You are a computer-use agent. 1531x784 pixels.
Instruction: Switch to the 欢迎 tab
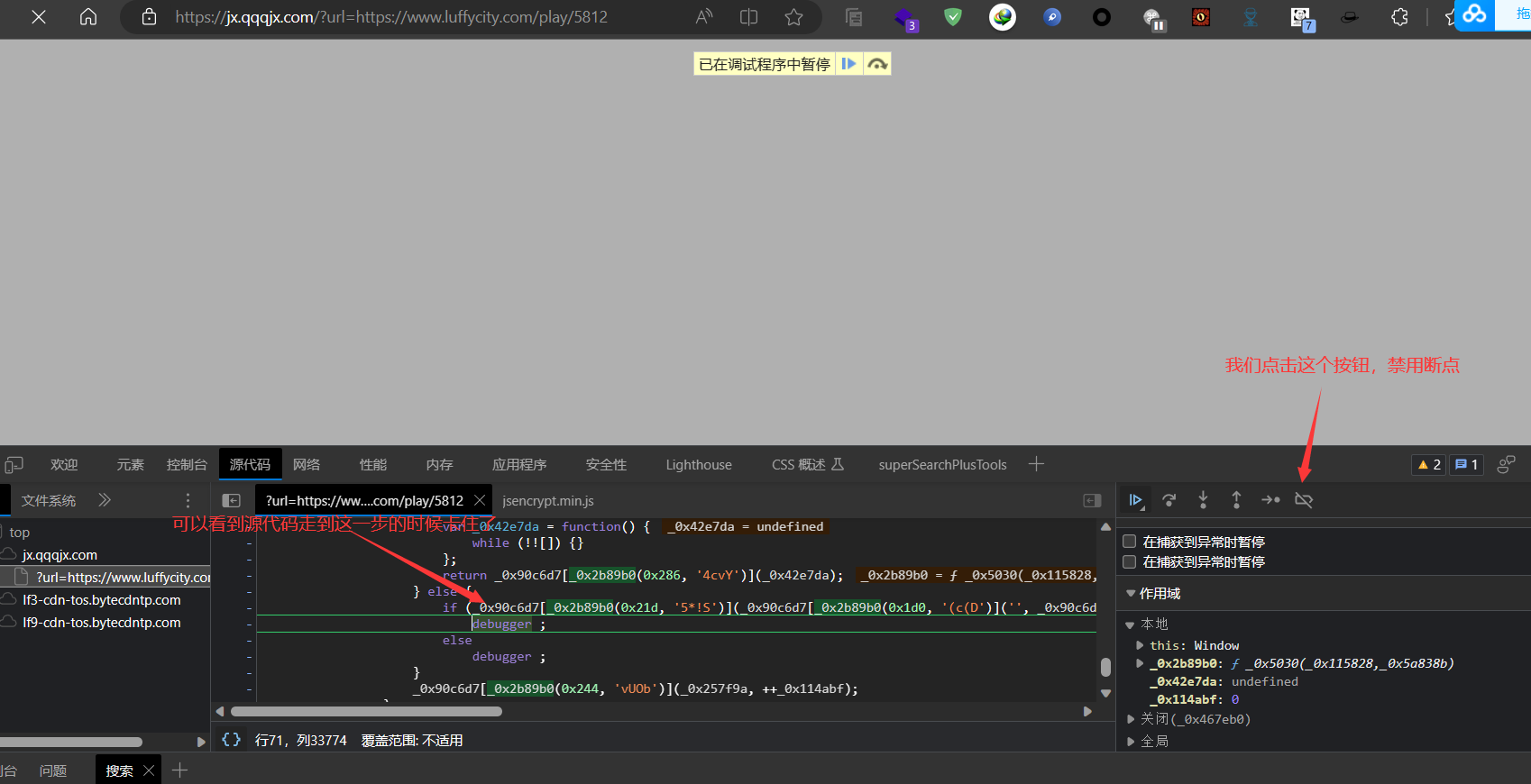point(64,465)
